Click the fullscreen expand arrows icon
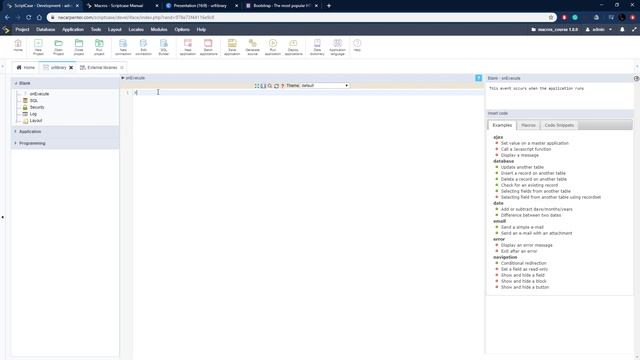Viewport: 640px width, 360px height. 634,29
